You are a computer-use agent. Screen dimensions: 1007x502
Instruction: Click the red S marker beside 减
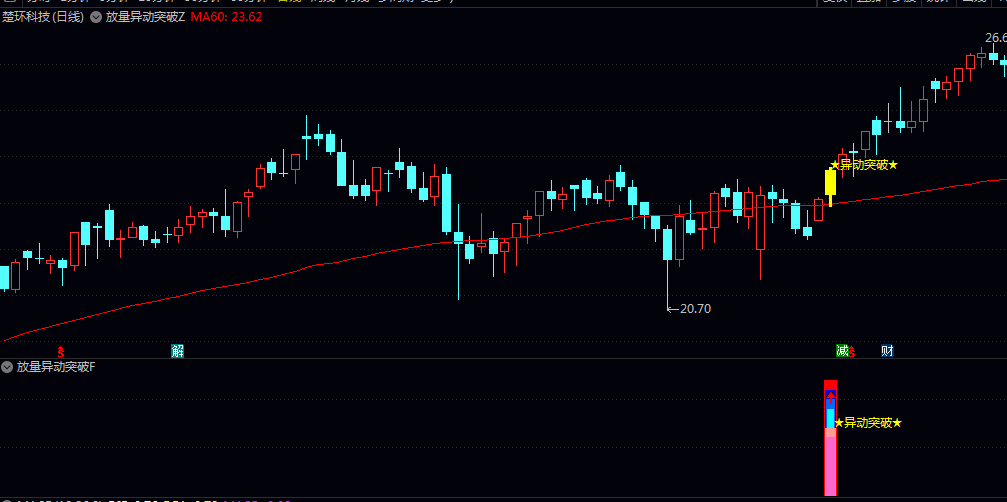(x=852, y=352)
